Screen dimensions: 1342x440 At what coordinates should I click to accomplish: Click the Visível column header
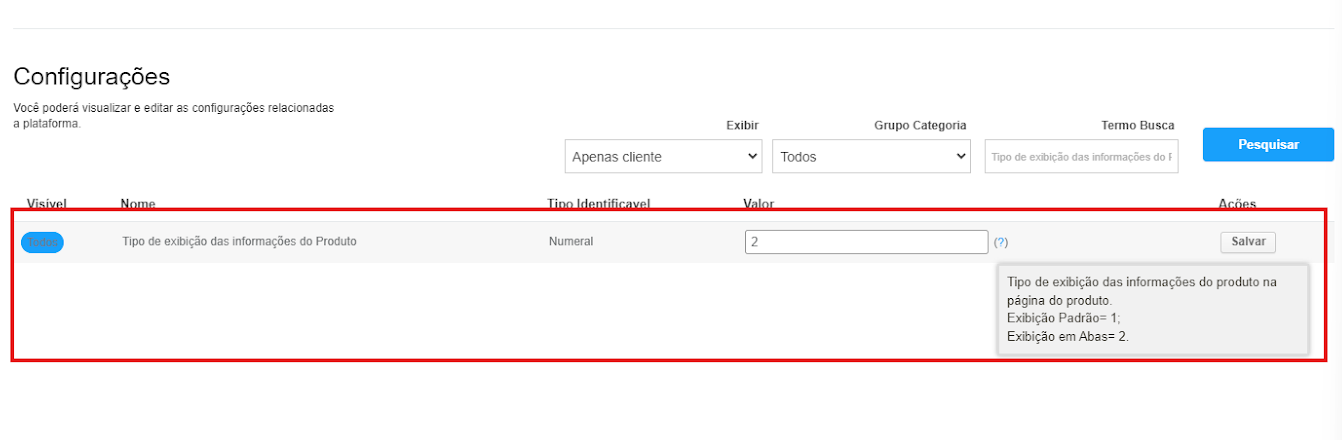pyautogui.click(x=46, y=204)
